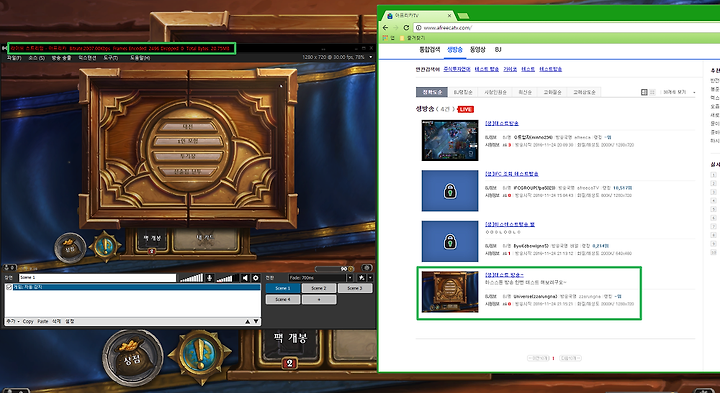Open dropdown arrow beside star icon

click(370, 278)
